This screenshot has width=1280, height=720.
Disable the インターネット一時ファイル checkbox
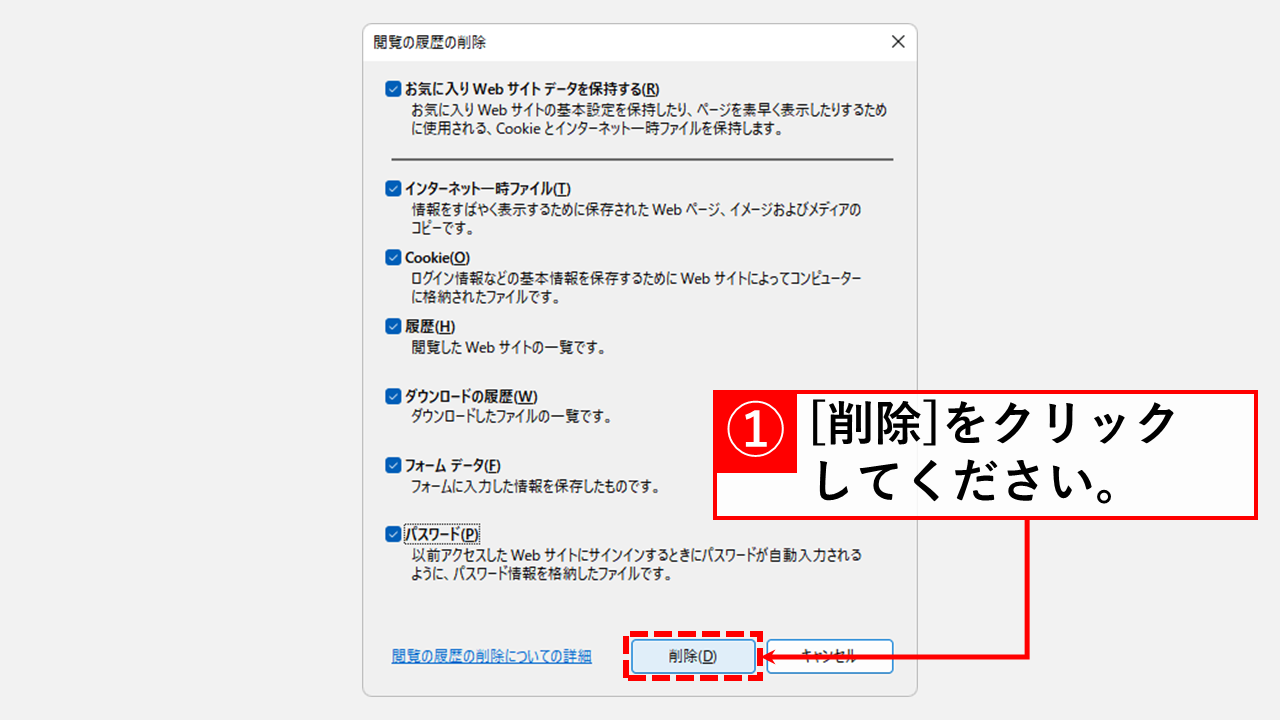[391, 189]
